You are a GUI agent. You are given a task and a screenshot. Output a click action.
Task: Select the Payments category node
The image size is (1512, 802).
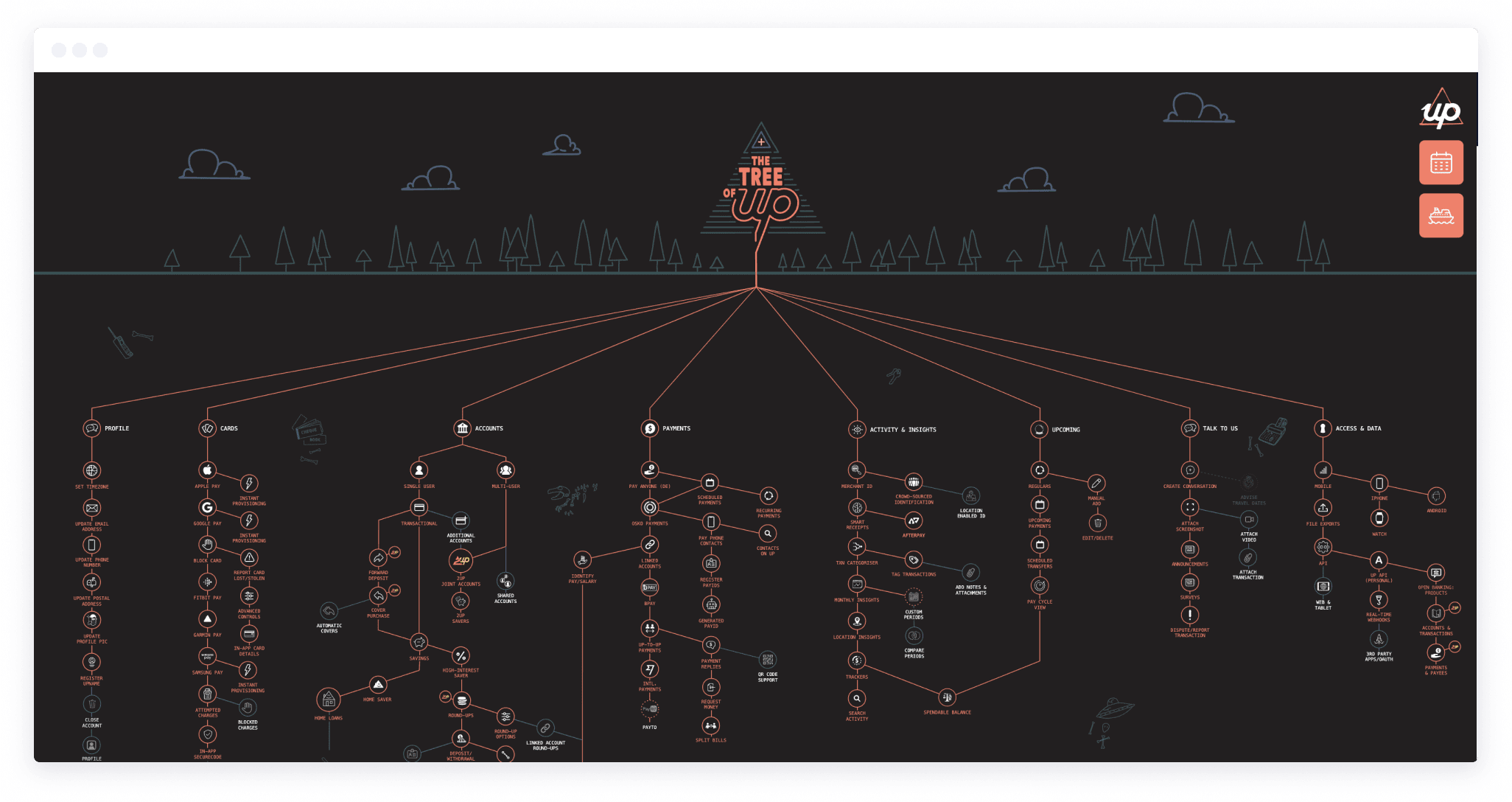pyautogui.click(x=649, y=428)
